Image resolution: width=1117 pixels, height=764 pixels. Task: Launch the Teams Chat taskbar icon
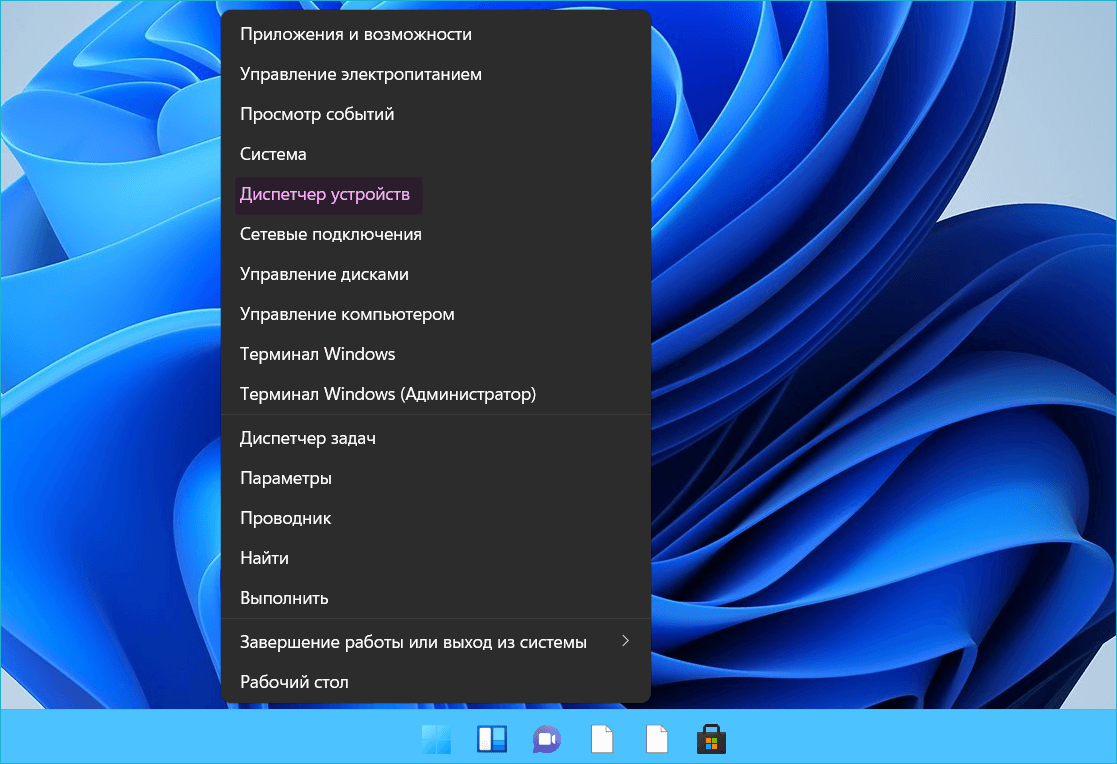coord(546,739)
